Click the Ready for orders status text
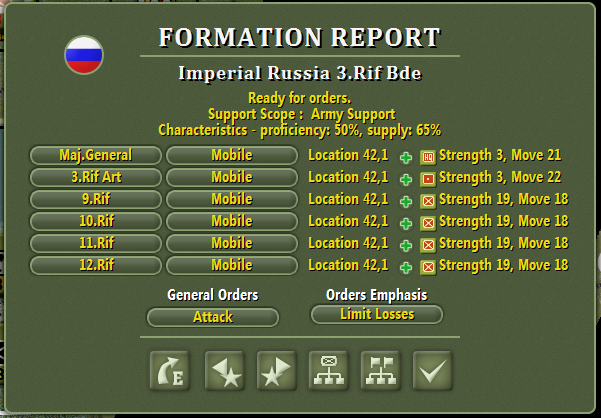Screen dimensions: 601x418 click(299, 98)
